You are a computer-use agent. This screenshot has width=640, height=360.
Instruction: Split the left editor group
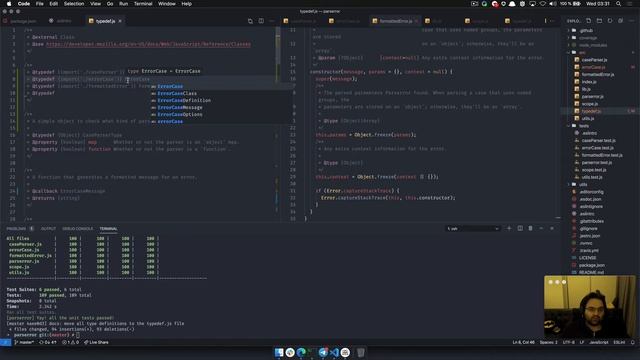261,21
